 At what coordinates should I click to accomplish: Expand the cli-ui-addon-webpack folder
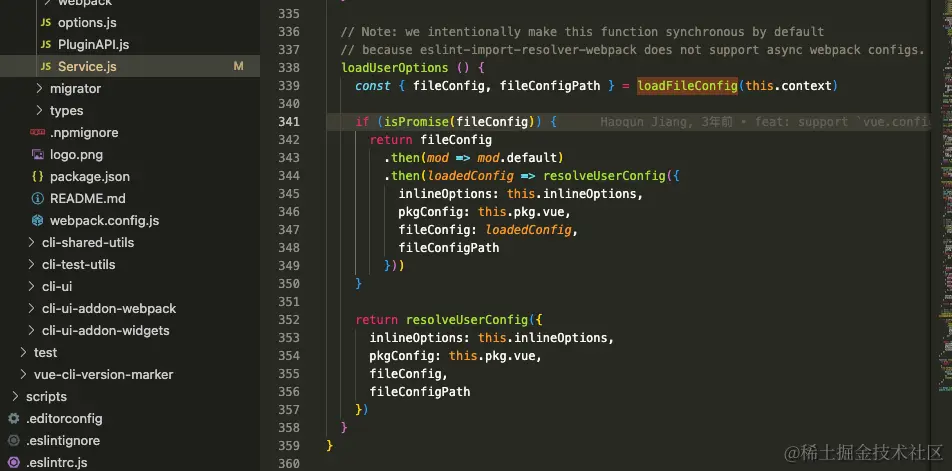tap(109, 308)
